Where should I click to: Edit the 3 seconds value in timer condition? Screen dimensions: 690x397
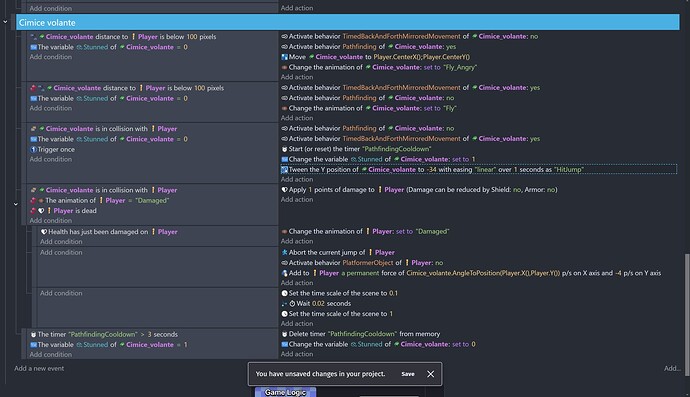[150, 335]
